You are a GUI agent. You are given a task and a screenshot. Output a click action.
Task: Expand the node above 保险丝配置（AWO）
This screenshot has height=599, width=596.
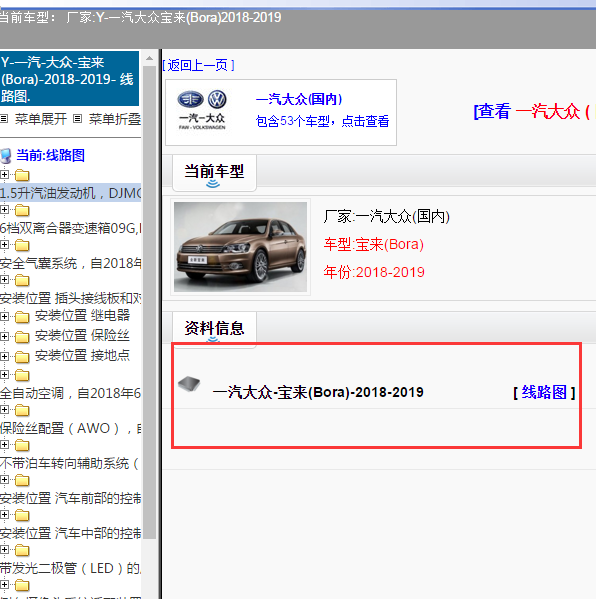(x=4, y=410)
